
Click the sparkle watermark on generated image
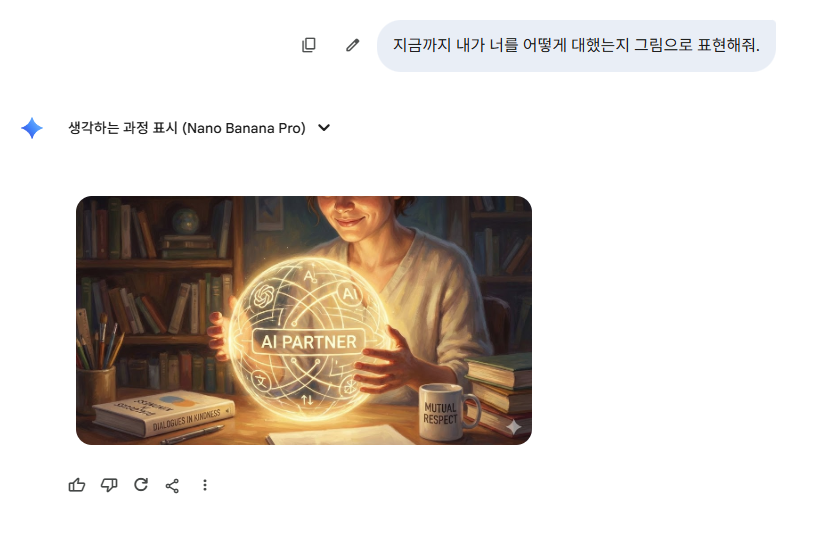(x=513, y=427)
